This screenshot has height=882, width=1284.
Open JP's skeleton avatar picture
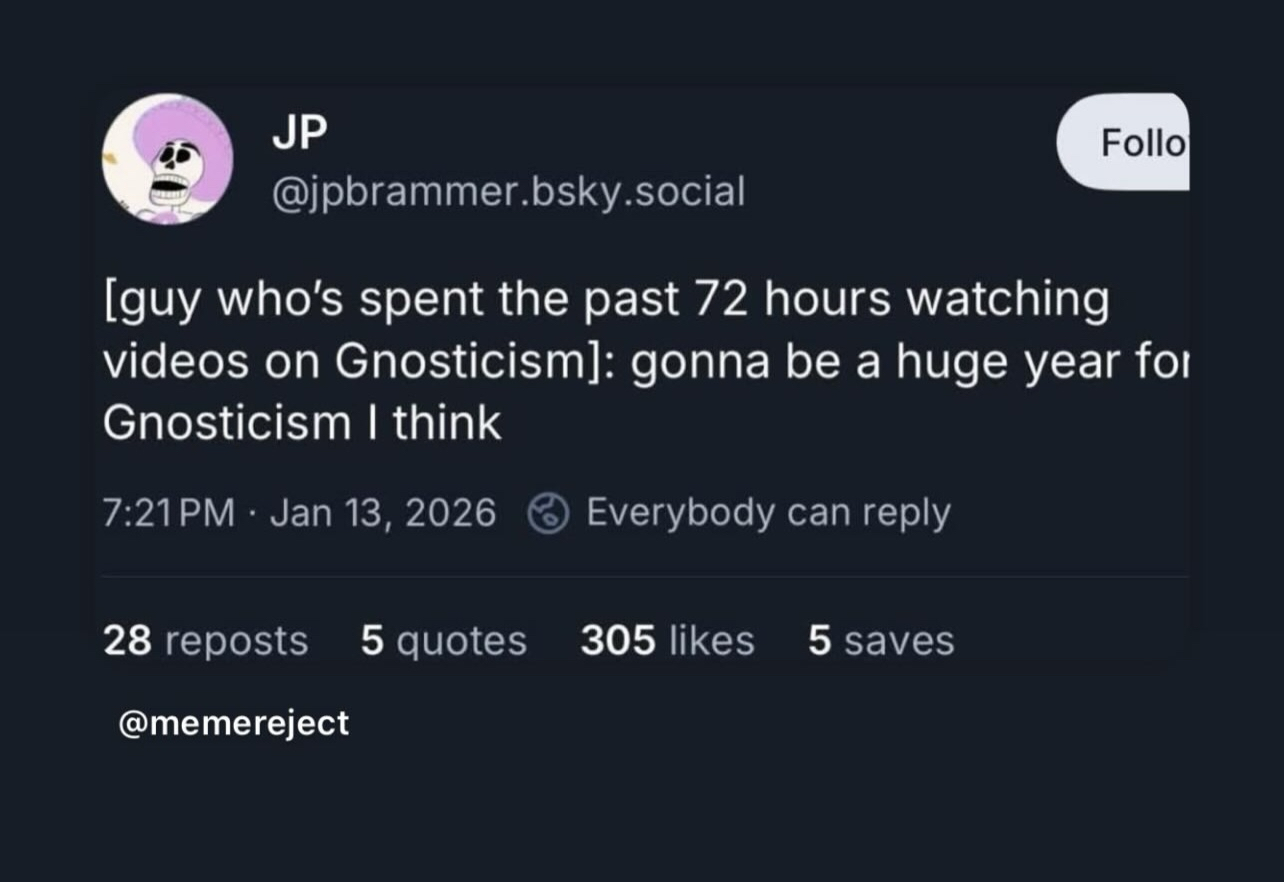[x=167, y=159]
